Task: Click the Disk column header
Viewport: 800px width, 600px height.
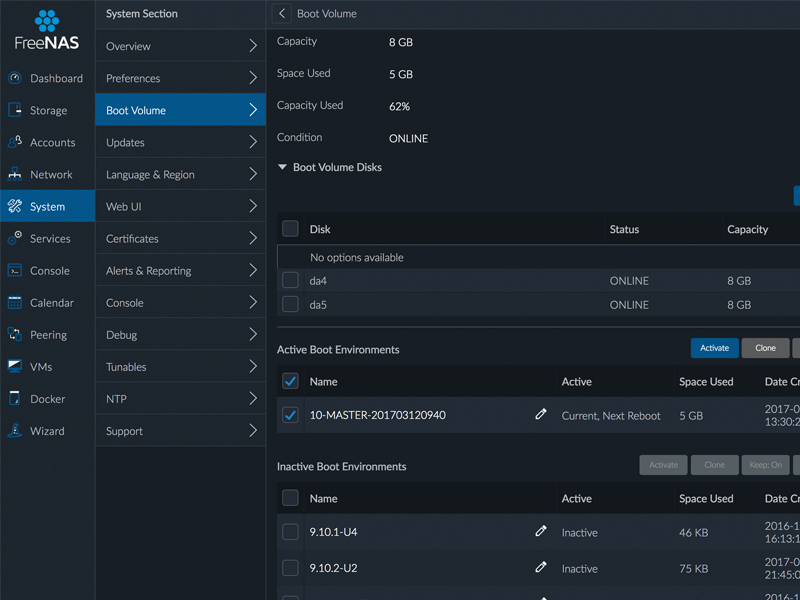Action: (x=320, y=229)
